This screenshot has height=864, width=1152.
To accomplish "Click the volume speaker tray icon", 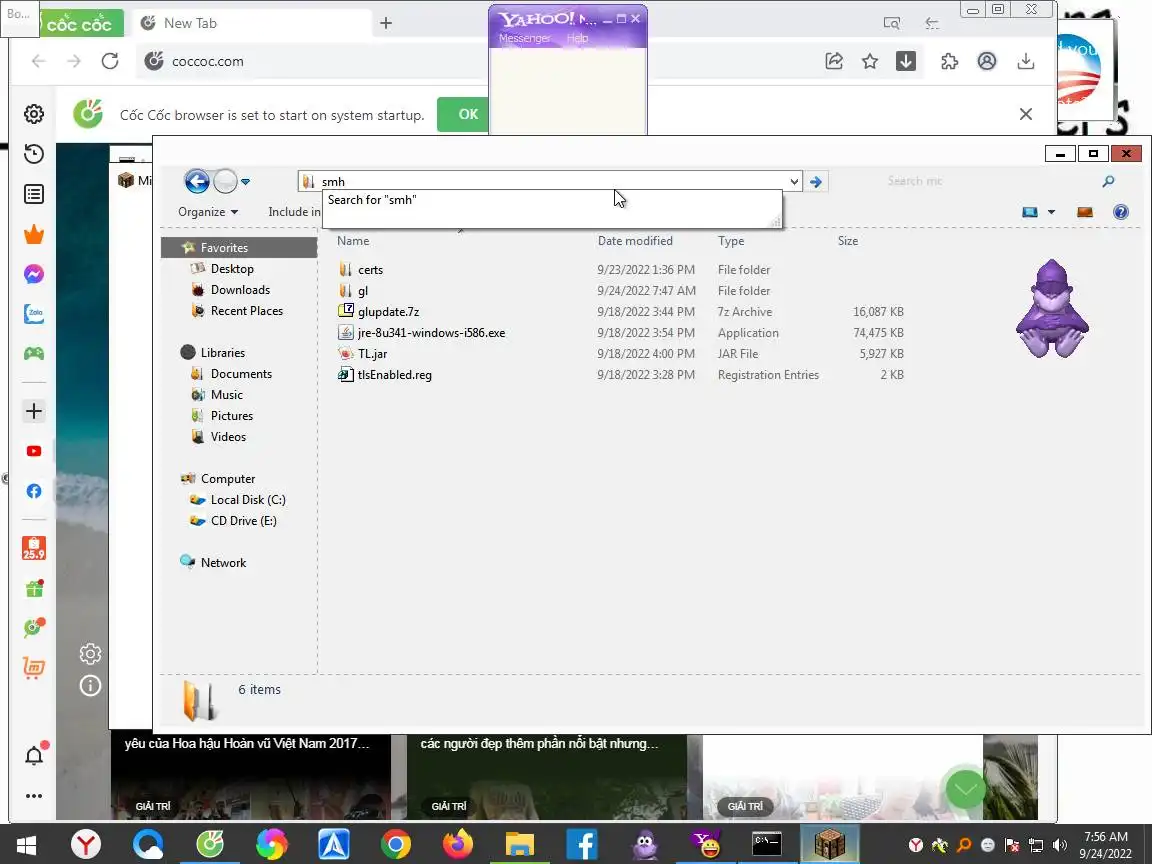I will click(1059, 845).
